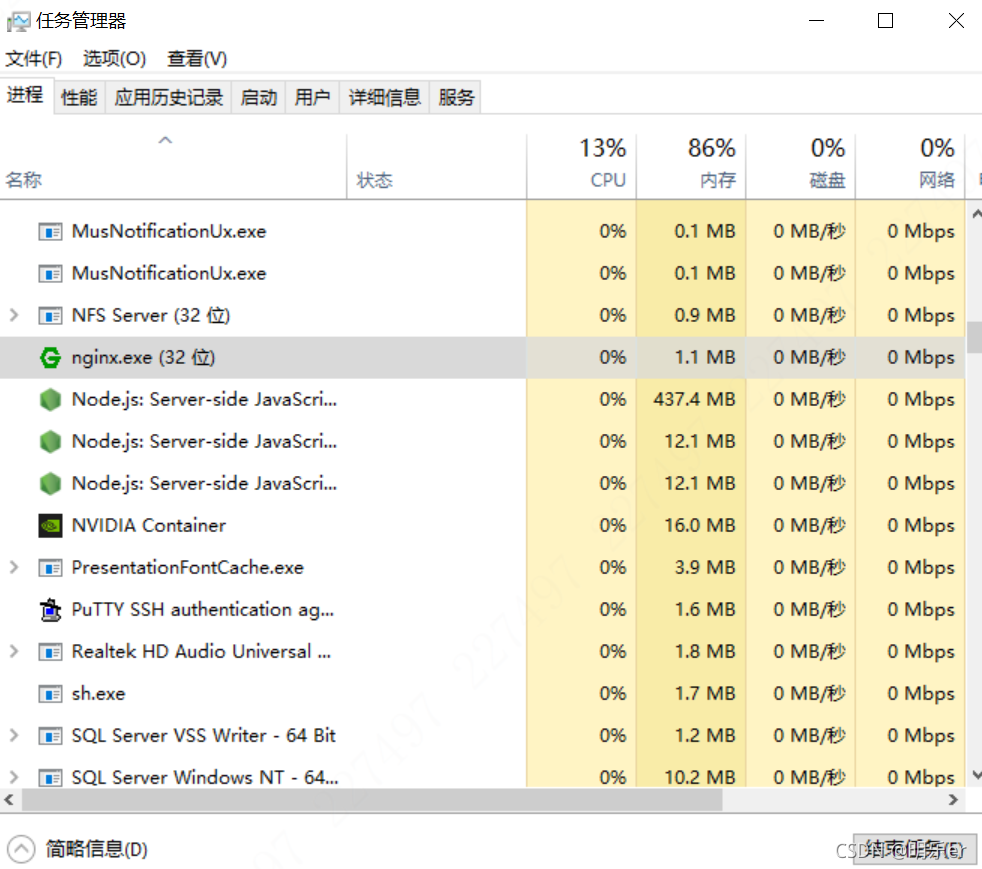The height and width of the screenshot is (869, 982).
Task: Select the 进程 tab
Action: click(x=25, y=95)
